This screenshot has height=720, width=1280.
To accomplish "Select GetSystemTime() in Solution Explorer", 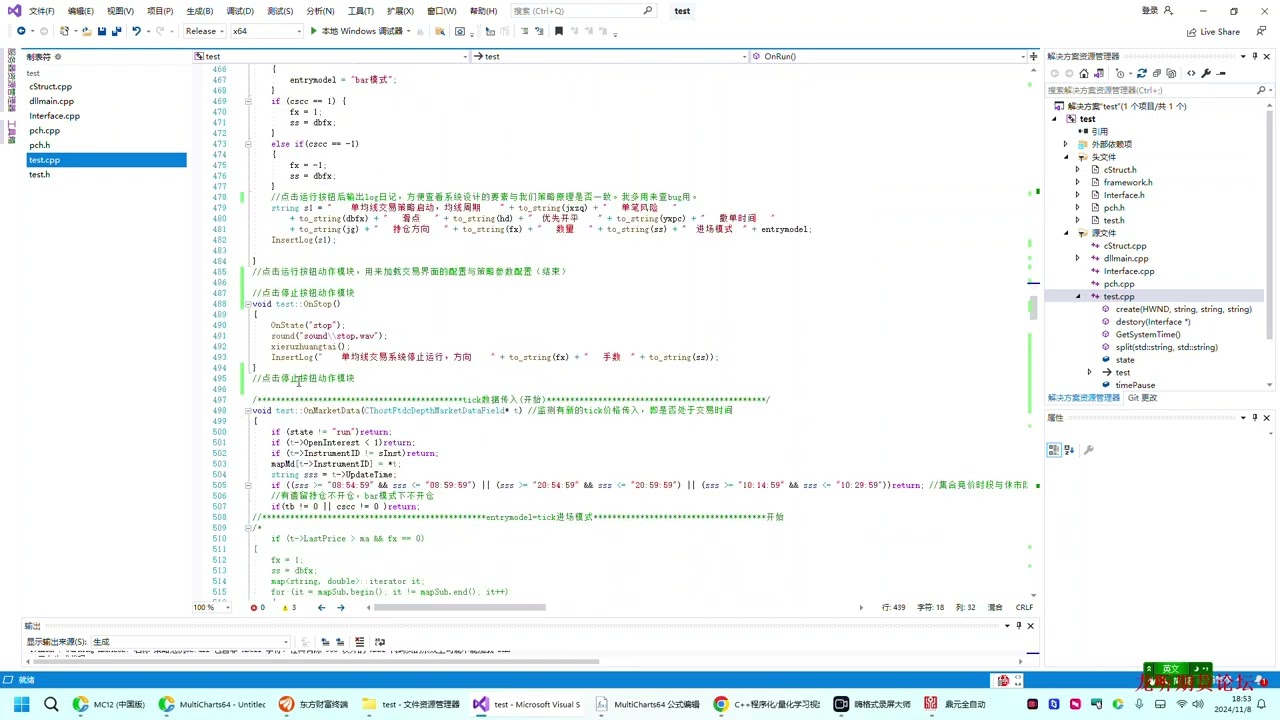I will (x=1147, y=334).
